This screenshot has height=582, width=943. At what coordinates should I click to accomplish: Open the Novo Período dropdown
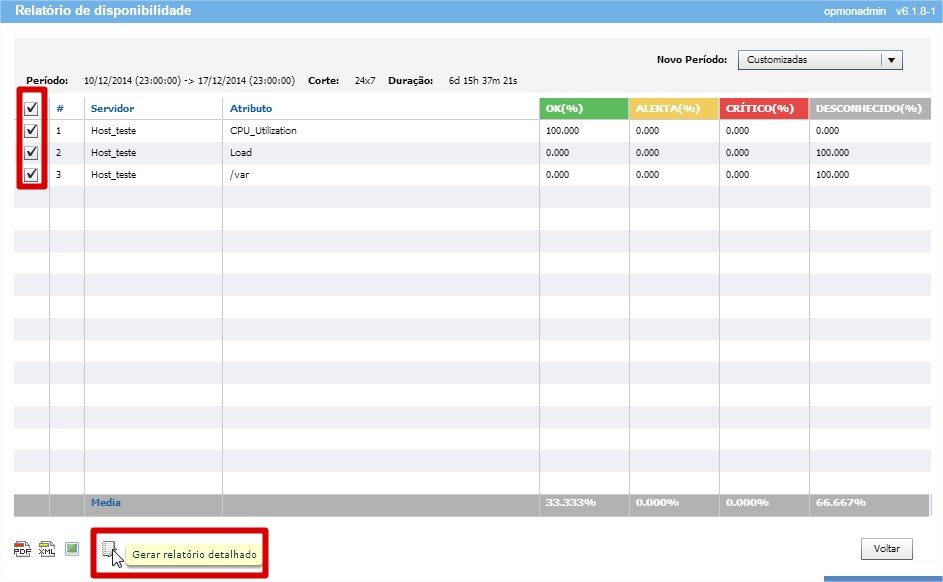tap(819, 60)
